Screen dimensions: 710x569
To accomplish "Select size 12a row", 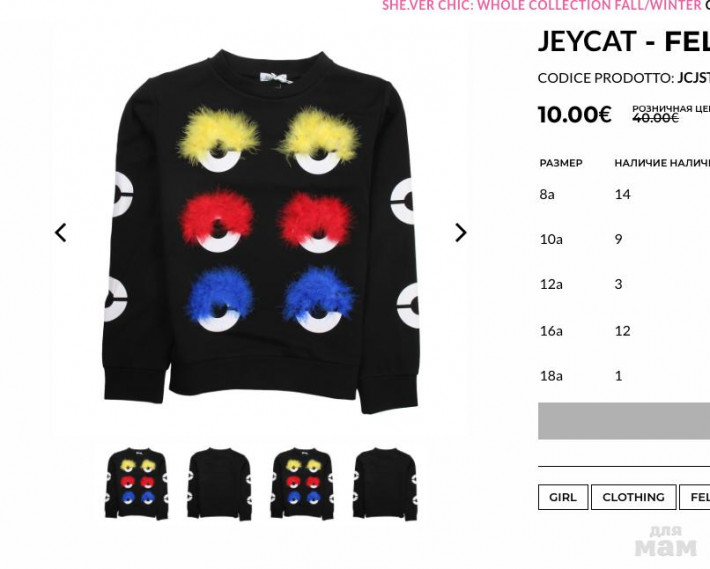I will (x=624, y=284).
